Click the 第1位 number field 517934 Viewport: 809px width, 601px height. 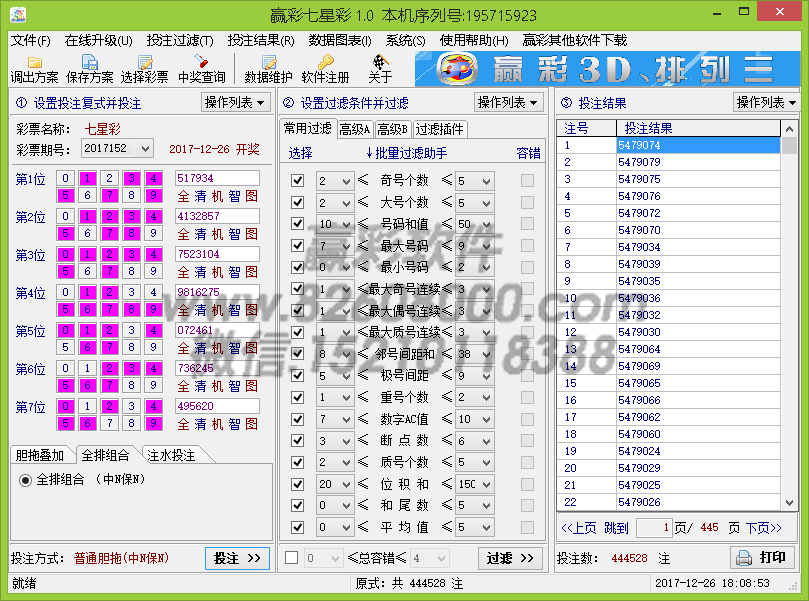click(x=217, y=178)
